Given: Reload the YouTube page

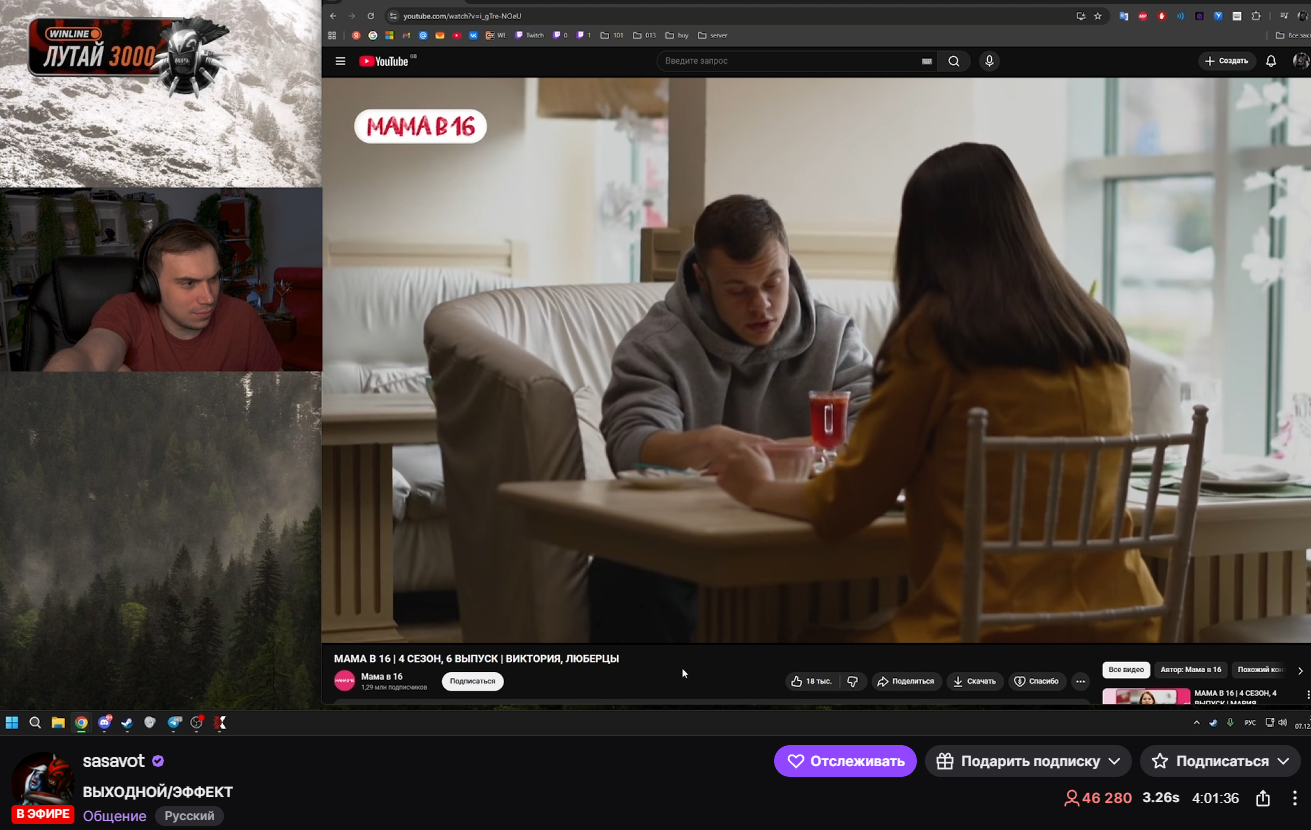Looking at the screenshot, I should tap(371, 16).
